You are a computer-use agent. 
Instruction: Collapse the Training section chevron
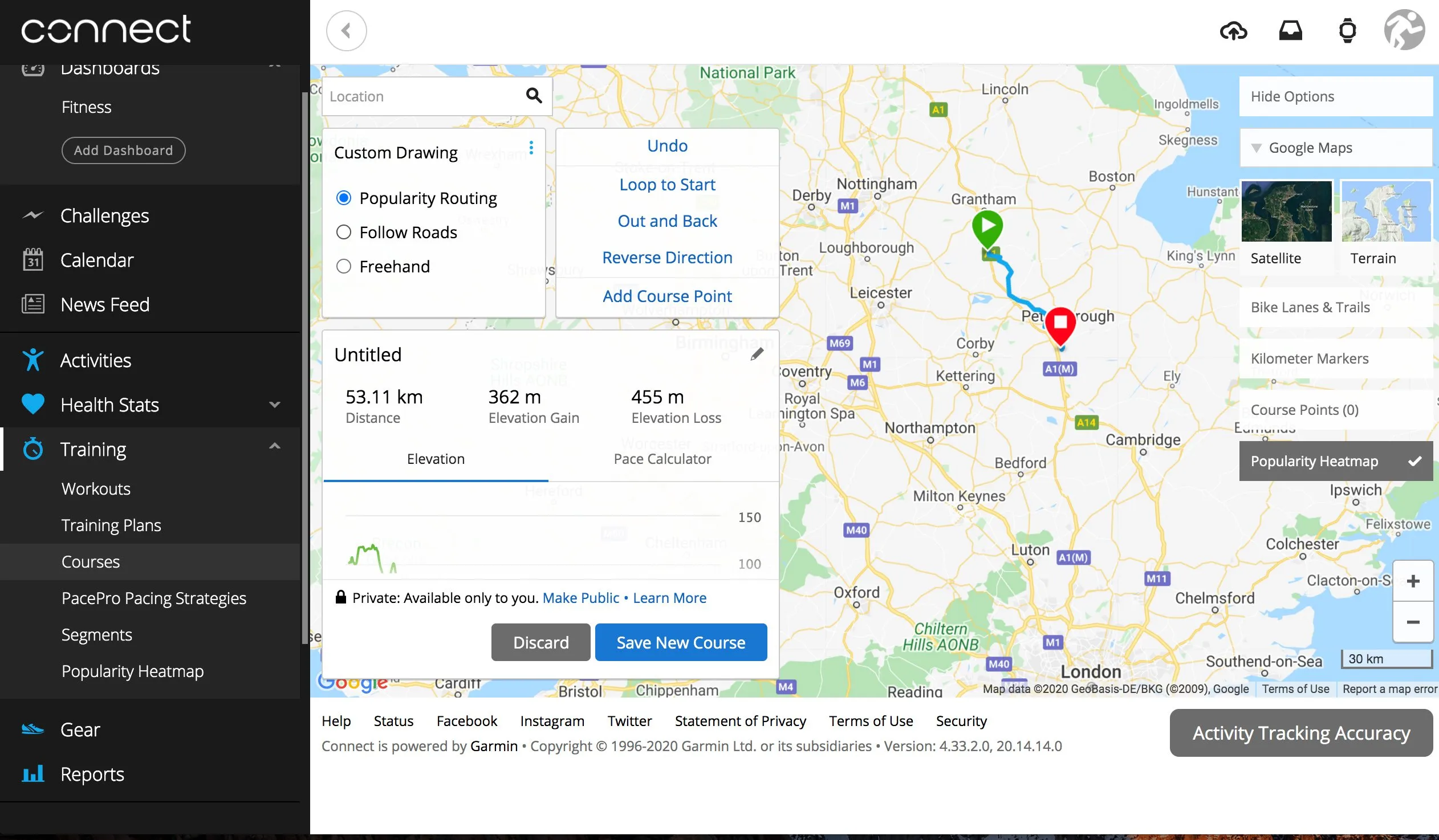[x=275, y=446]
